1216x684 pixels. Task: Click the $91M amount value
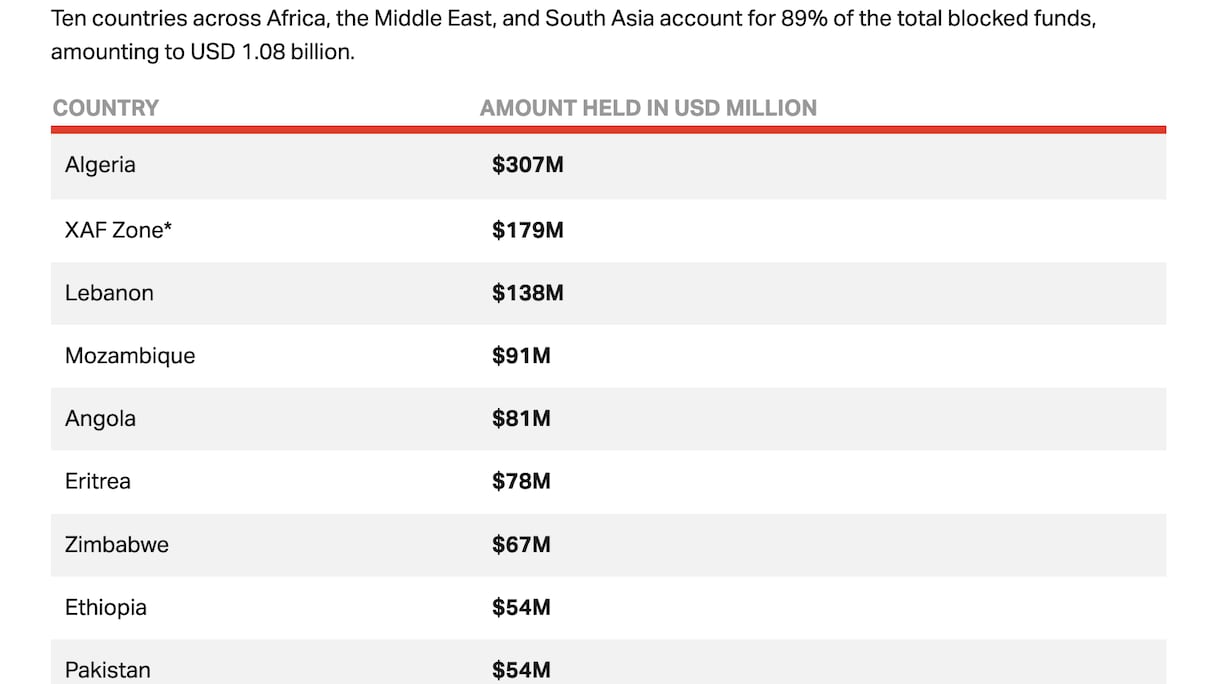521,356
